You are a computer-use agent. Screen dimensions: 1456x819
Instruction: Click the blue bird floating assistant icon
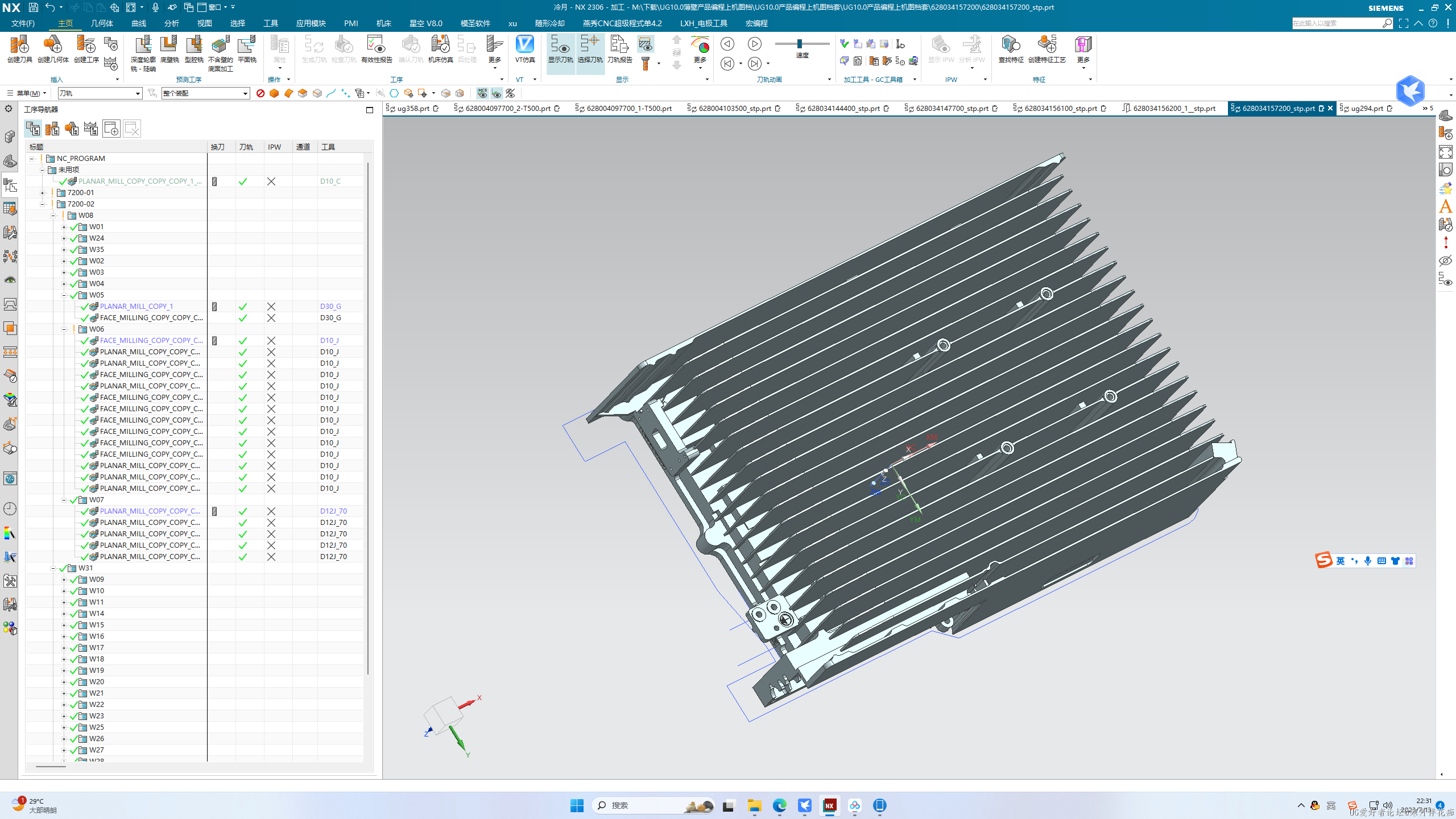1410,91
